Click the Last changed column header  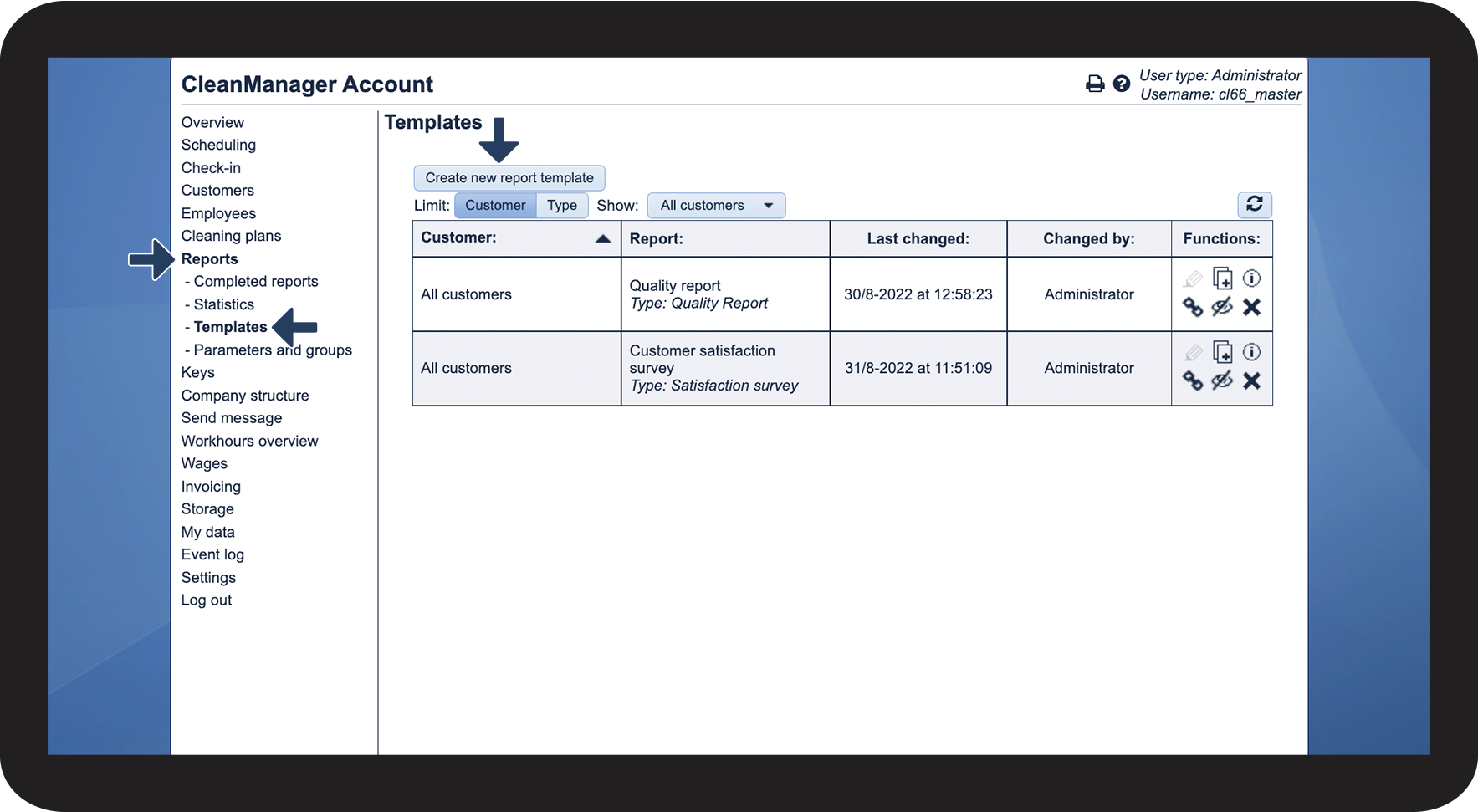click(918, 238)
